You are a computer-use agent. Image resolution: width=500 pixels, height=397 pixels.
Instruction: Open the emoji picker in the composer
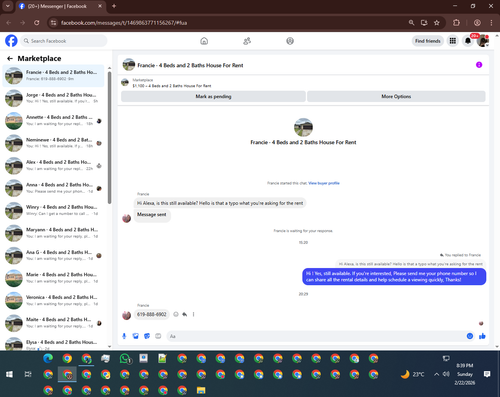(470, 336)
